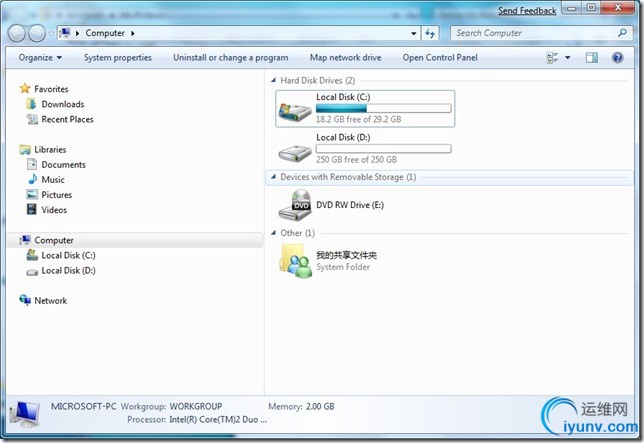Click the Local Disk (C:) usage bar

pyautogui.click(x=384, y=108)
